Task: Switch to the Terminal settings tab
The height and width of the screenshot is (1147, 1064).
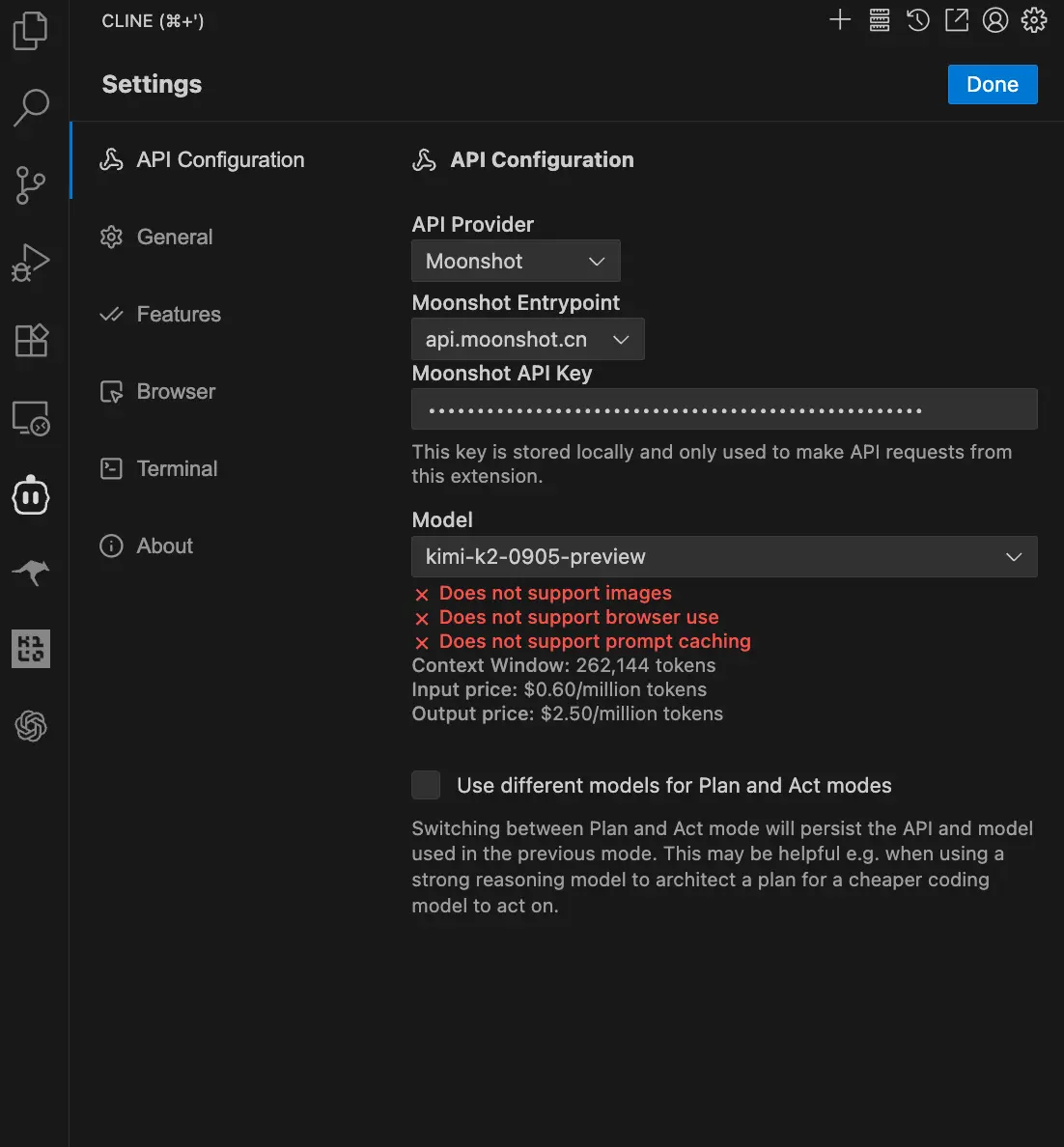Action: click(177, 468)
